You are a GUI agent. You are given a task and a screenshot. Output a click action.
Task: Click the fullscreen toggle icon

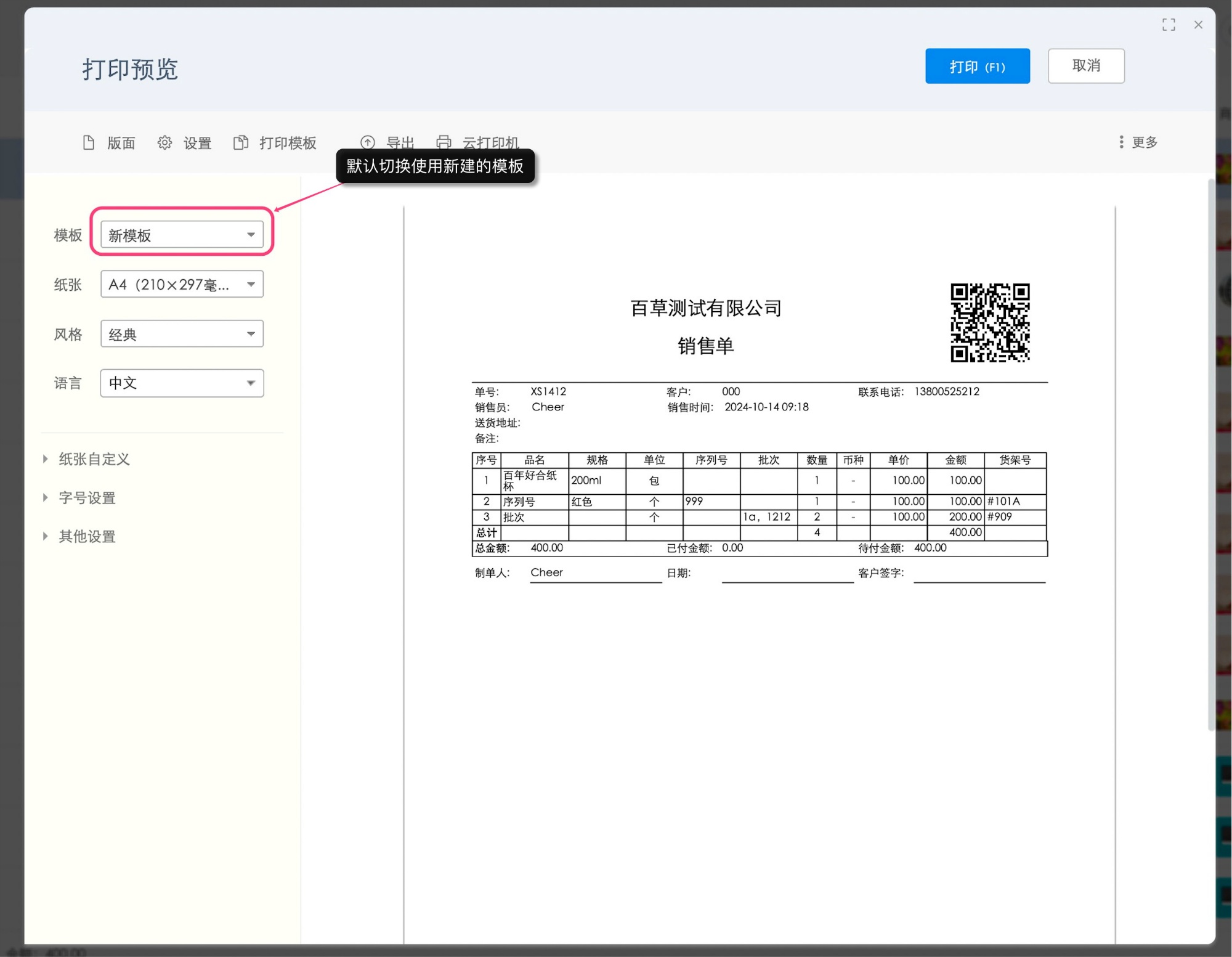click(1169, 25)
